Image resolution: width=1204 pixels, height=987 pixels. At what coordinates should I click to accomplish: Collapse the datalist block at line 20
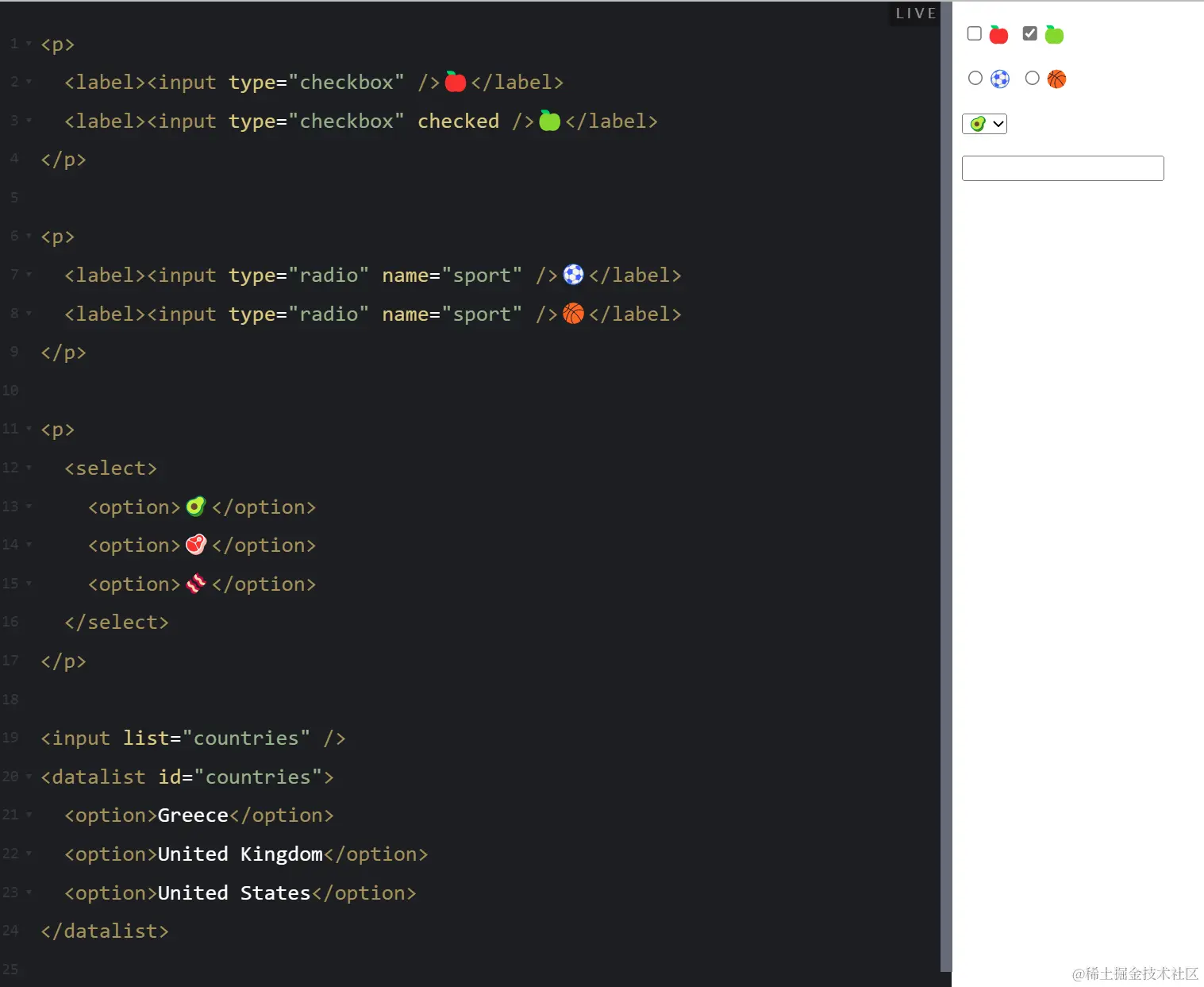point(29,775)
